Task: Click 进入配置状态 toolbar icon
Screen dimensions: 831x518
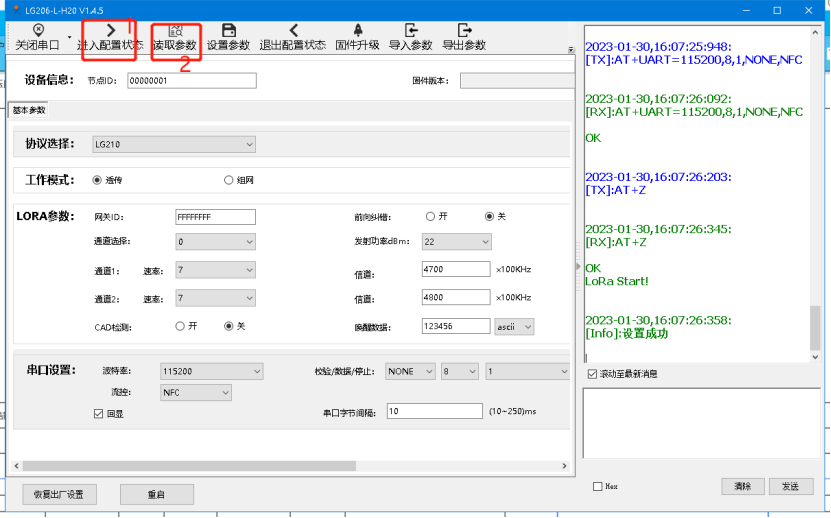Action: point(110,32)
